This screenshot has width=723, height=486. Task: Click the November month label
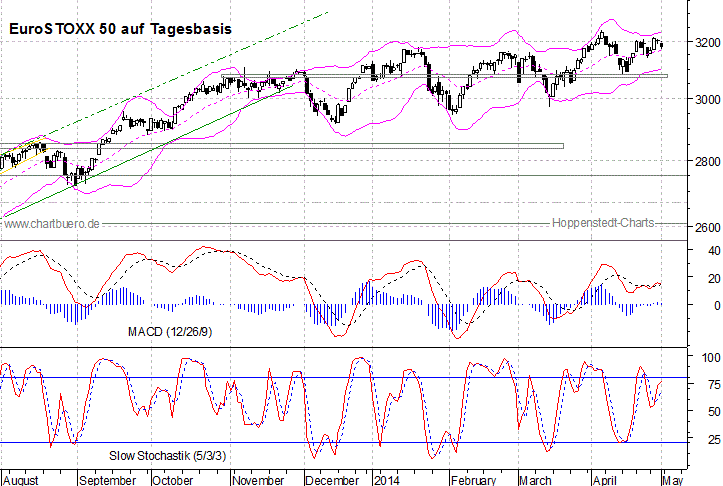[258, 480]
